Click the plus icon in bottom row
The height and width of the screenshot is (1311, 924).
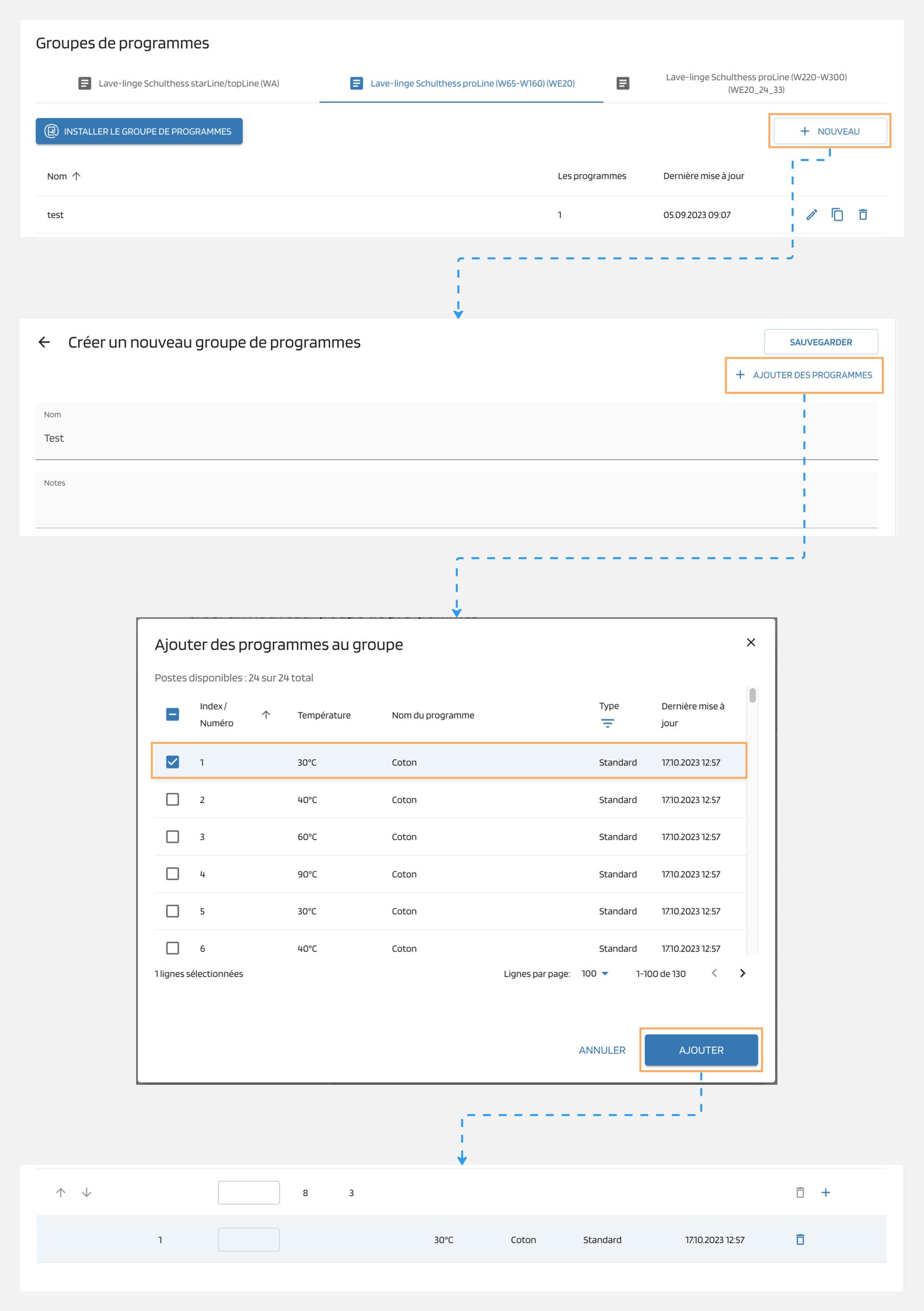[x=826, y=1193]
